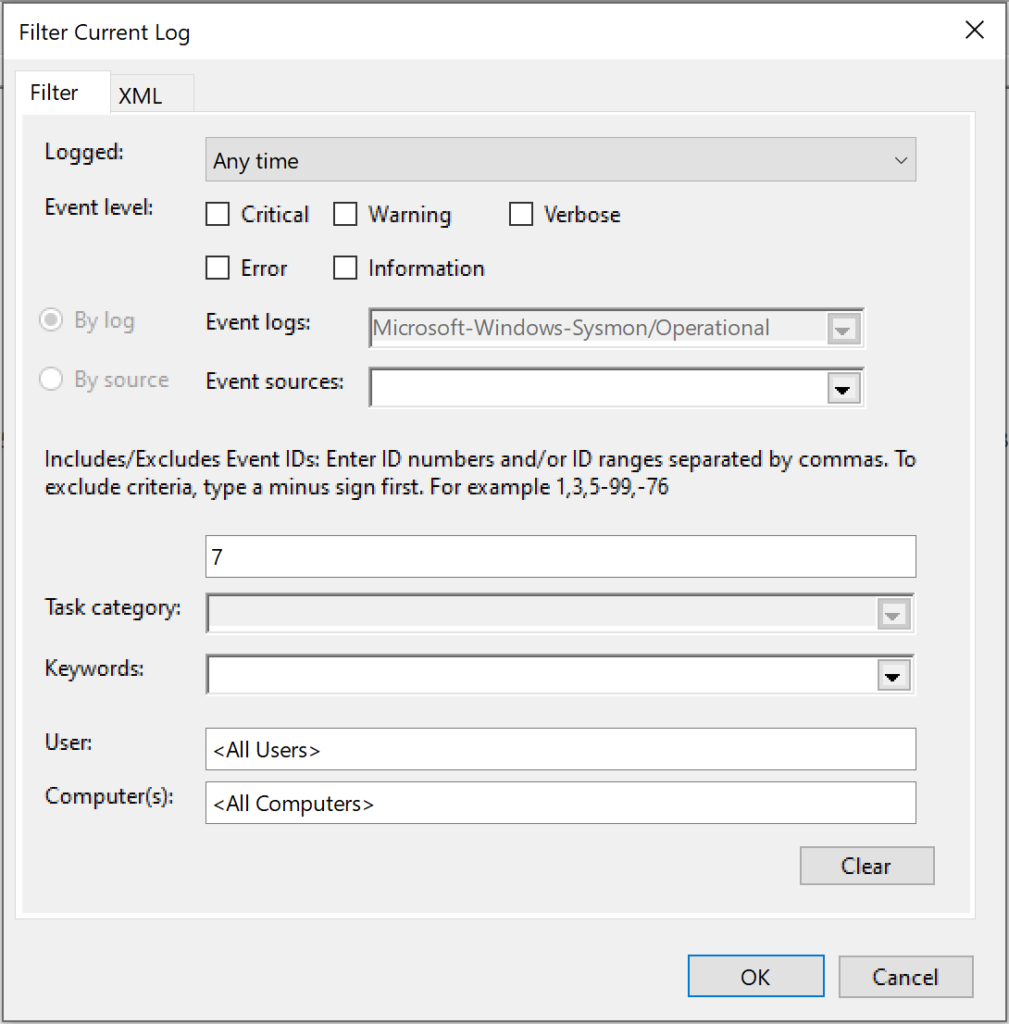Check the Warning event level box
The height and width of the screenshot is (1024, 1009).
click(x=345, y=215)
